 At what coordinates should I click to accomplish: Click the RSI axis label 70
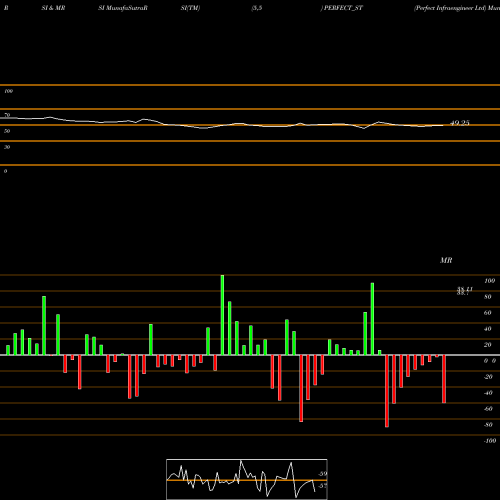point(7,115)
